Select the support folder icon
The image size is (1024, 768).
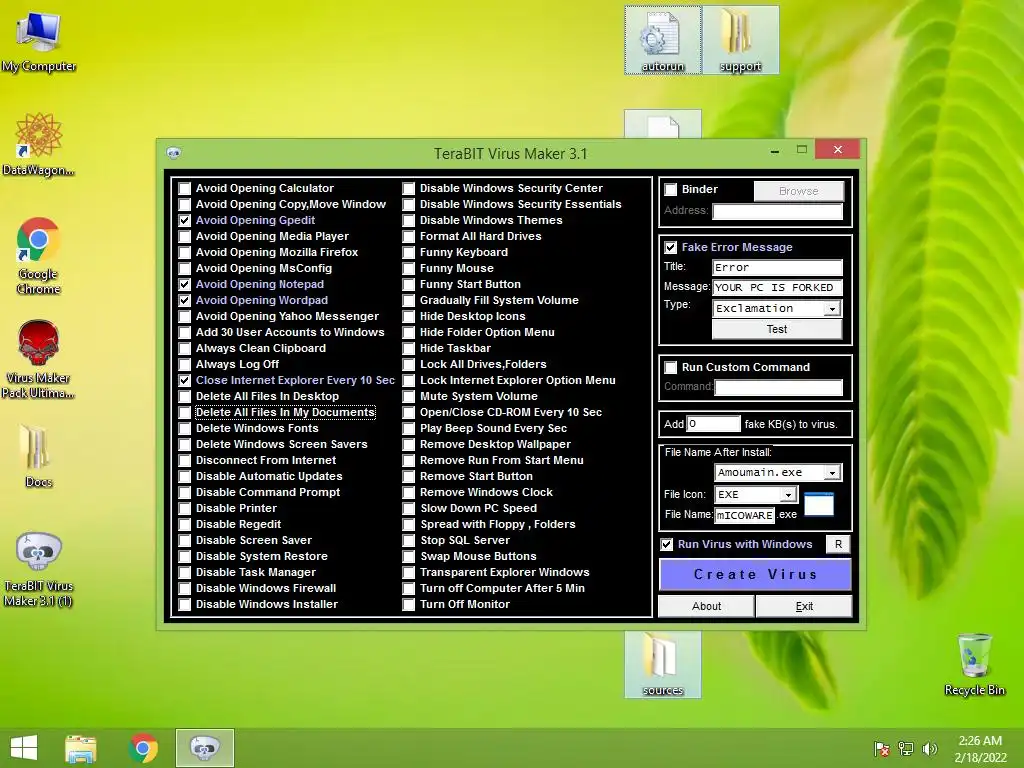pyautogui.click(x=741, y=40)
